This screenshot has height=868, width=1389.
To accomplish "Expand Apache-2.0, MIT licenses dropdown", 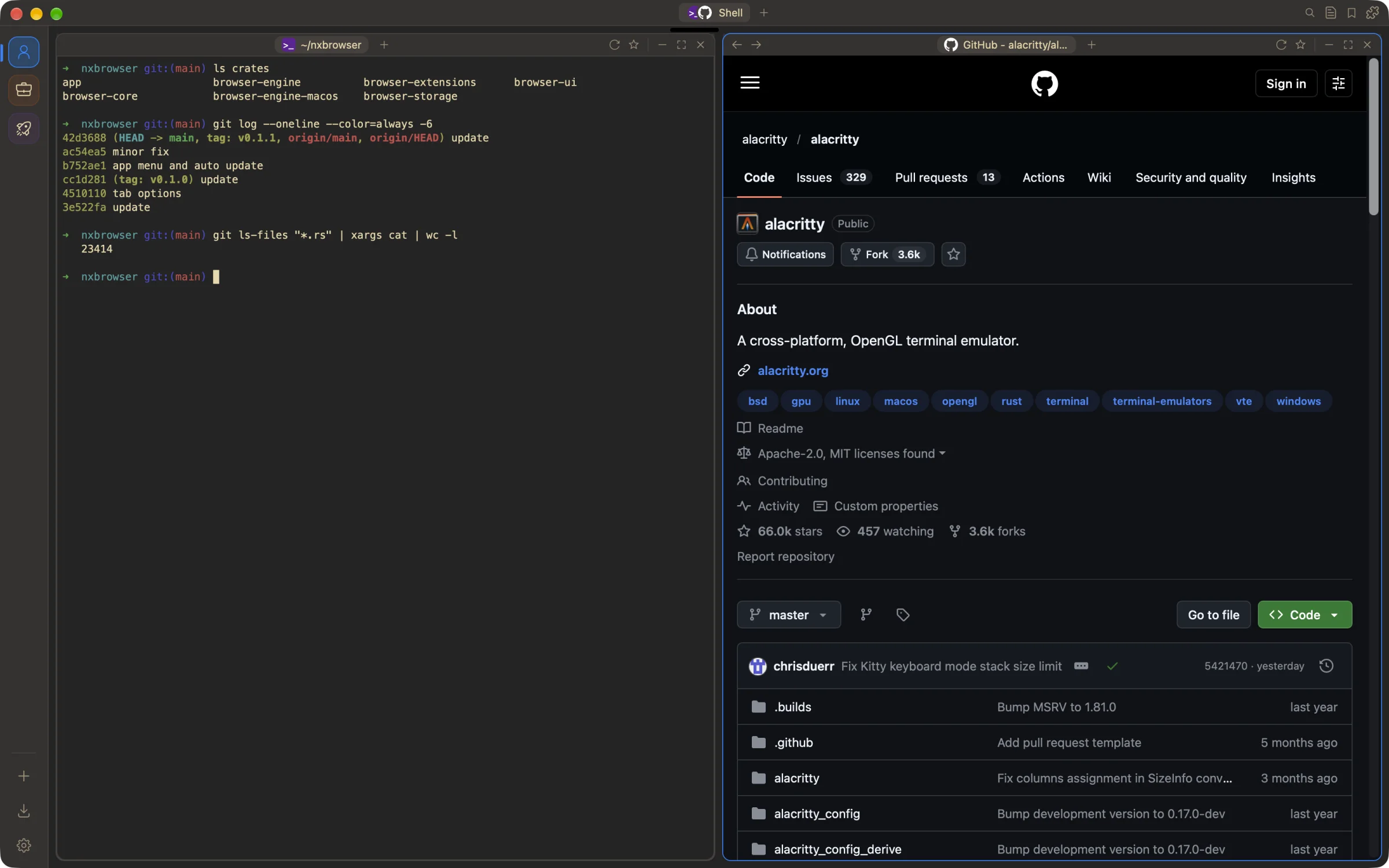I will [851, 454].
